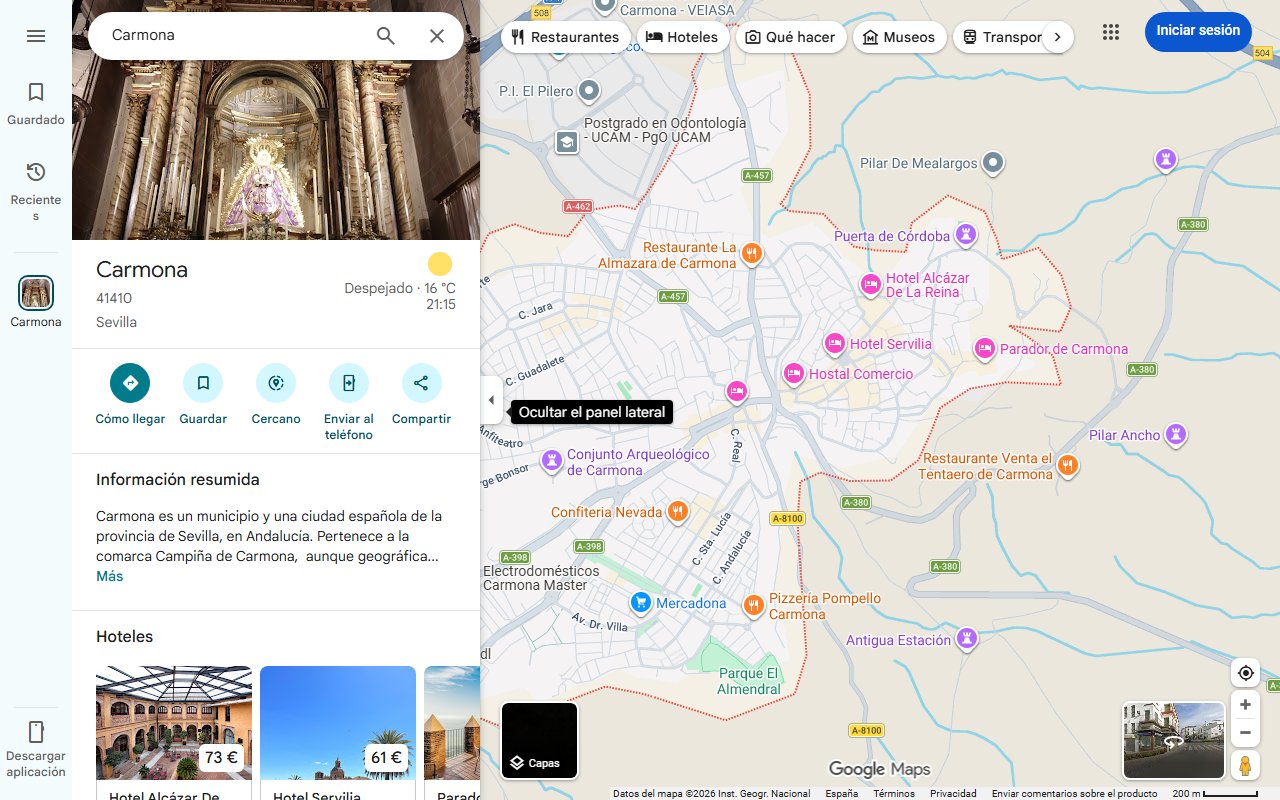
Task: Toggle the Hoteles category filter
Action: (684, 36)
